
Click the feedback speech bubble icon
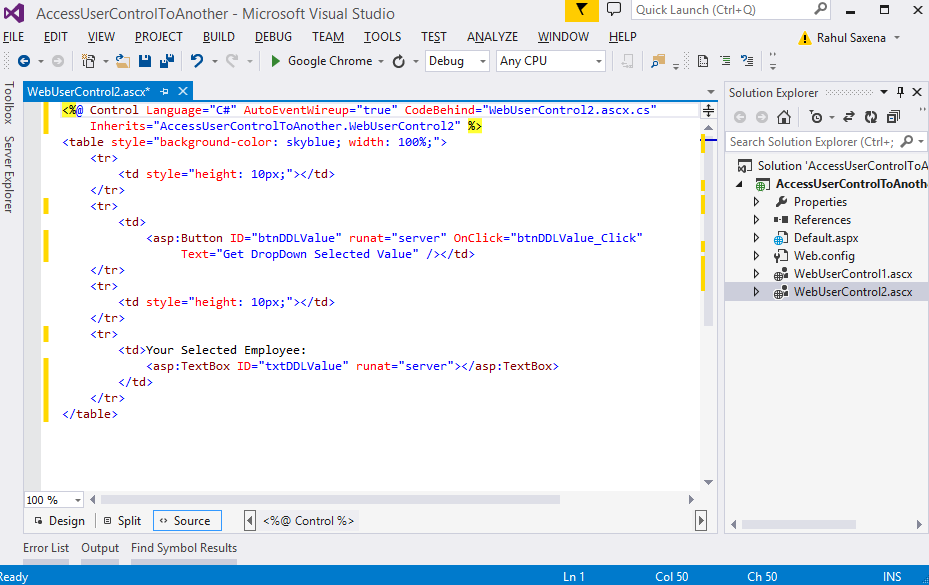point(614,10)
